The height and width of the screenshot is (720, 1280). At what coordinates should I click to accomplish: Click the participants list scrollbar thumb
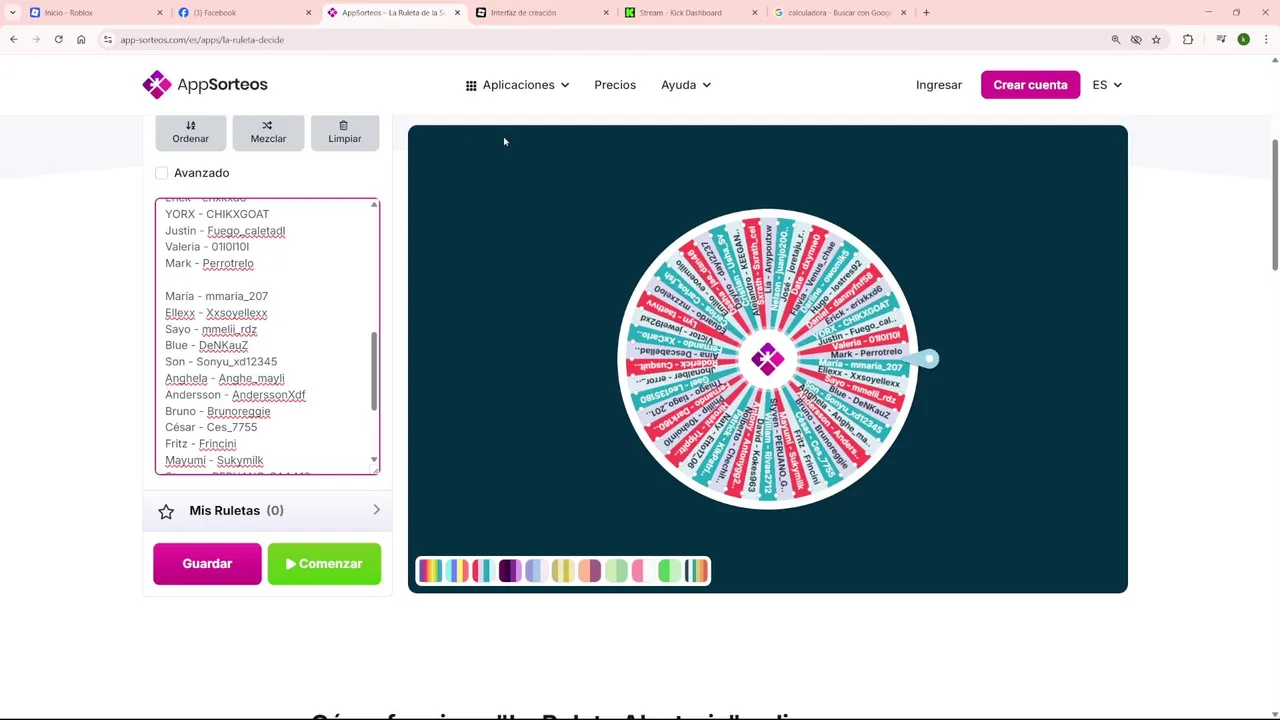point(374,371)
